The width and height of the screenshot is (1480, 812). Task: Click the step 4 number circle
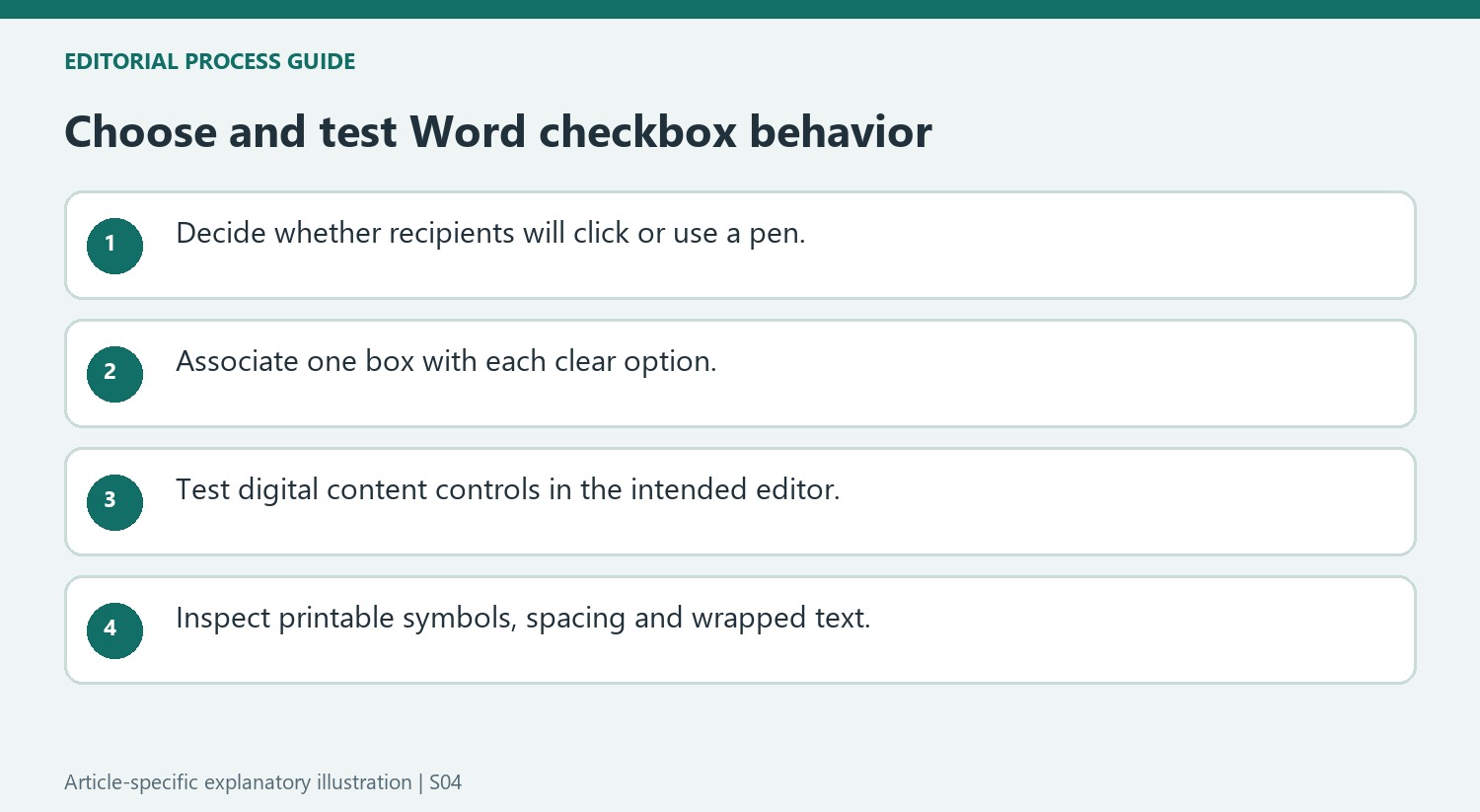[x=114, y=630]
